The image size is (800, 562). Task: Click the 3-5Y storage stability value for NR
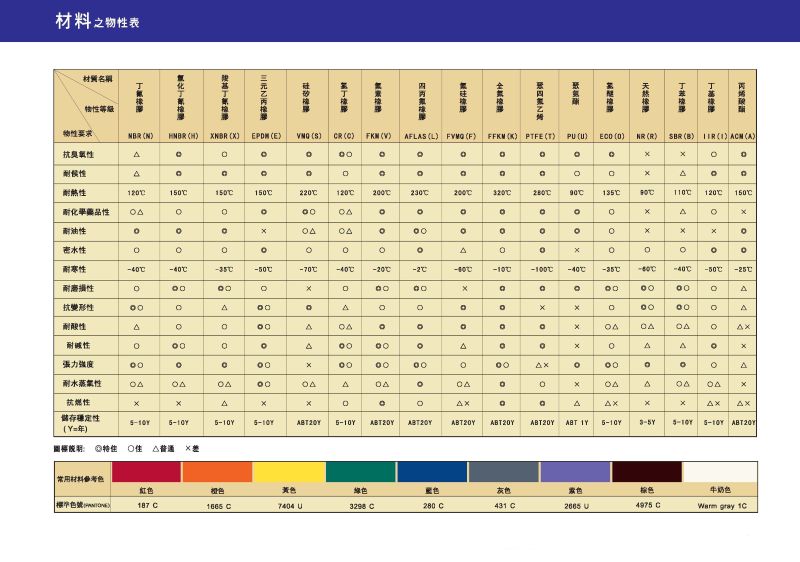coord(647,422)
